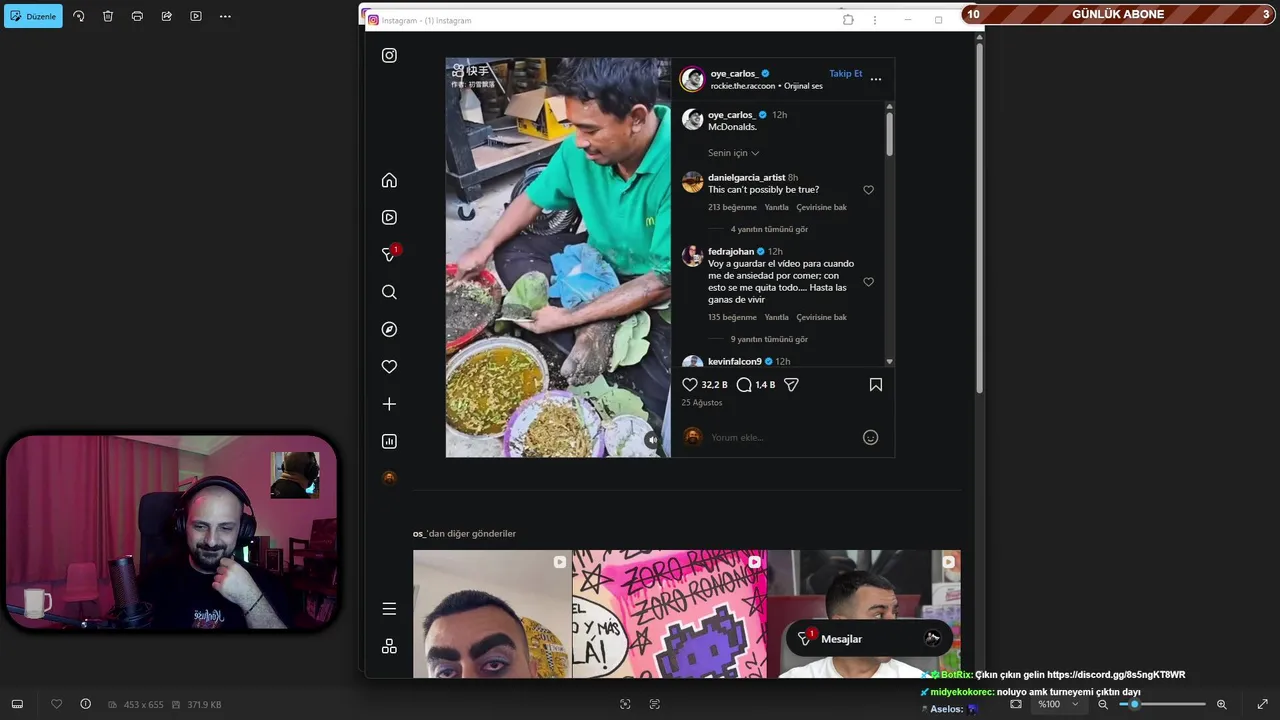Zoom in with the plus magnifier
Image resolution: width=1280 pixels, height=720 pixels.
pyautogui.click(x=1221, y=704)
